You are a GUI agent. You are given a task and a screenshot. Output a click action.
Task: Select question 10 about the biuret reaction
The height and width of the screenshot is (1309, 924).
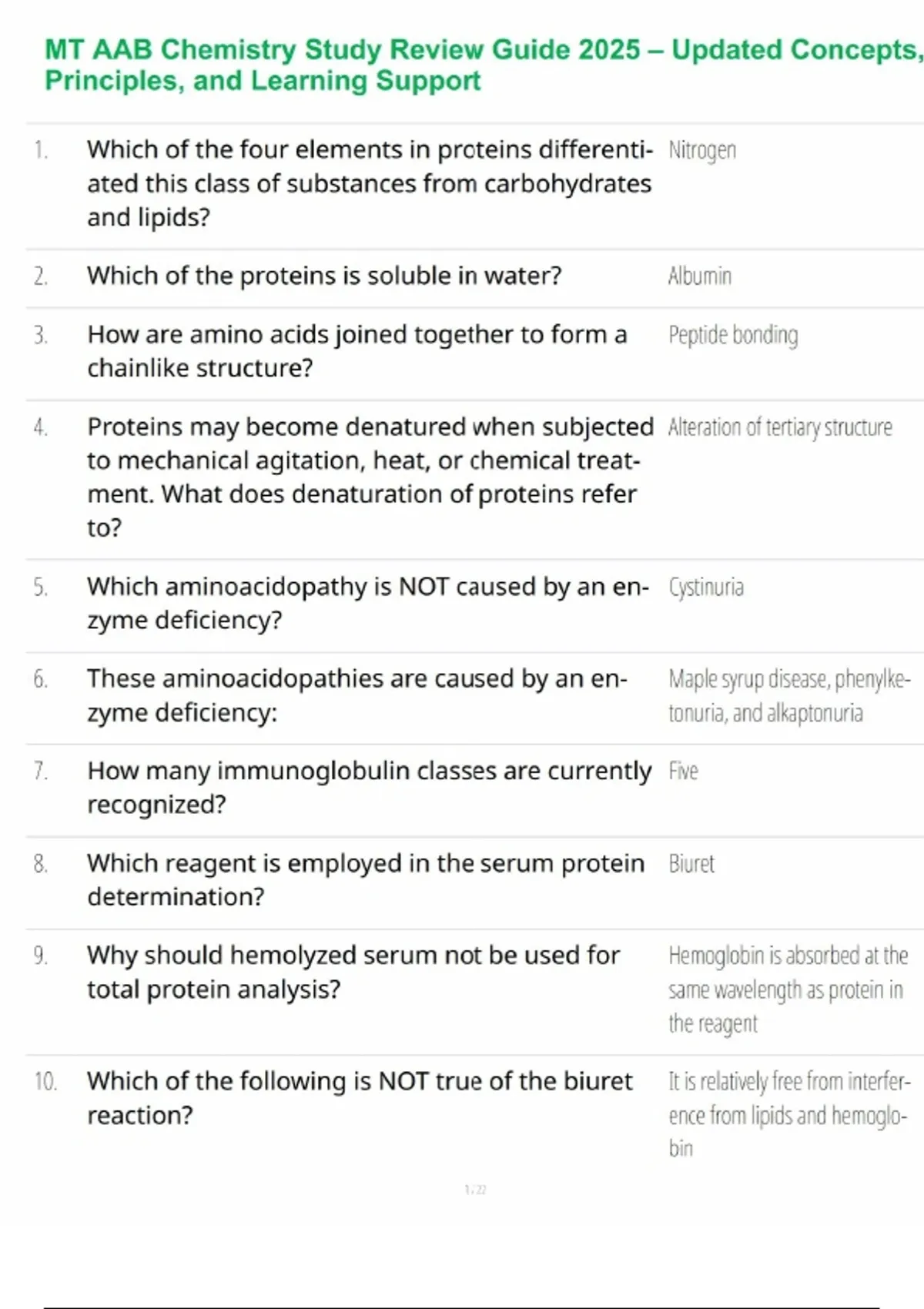pos(360,1098)
